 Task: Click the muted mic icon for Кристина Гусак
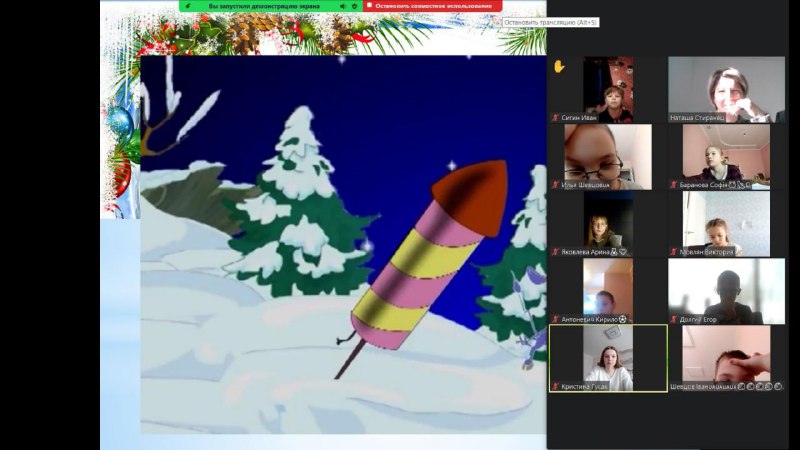click(555, 386)
